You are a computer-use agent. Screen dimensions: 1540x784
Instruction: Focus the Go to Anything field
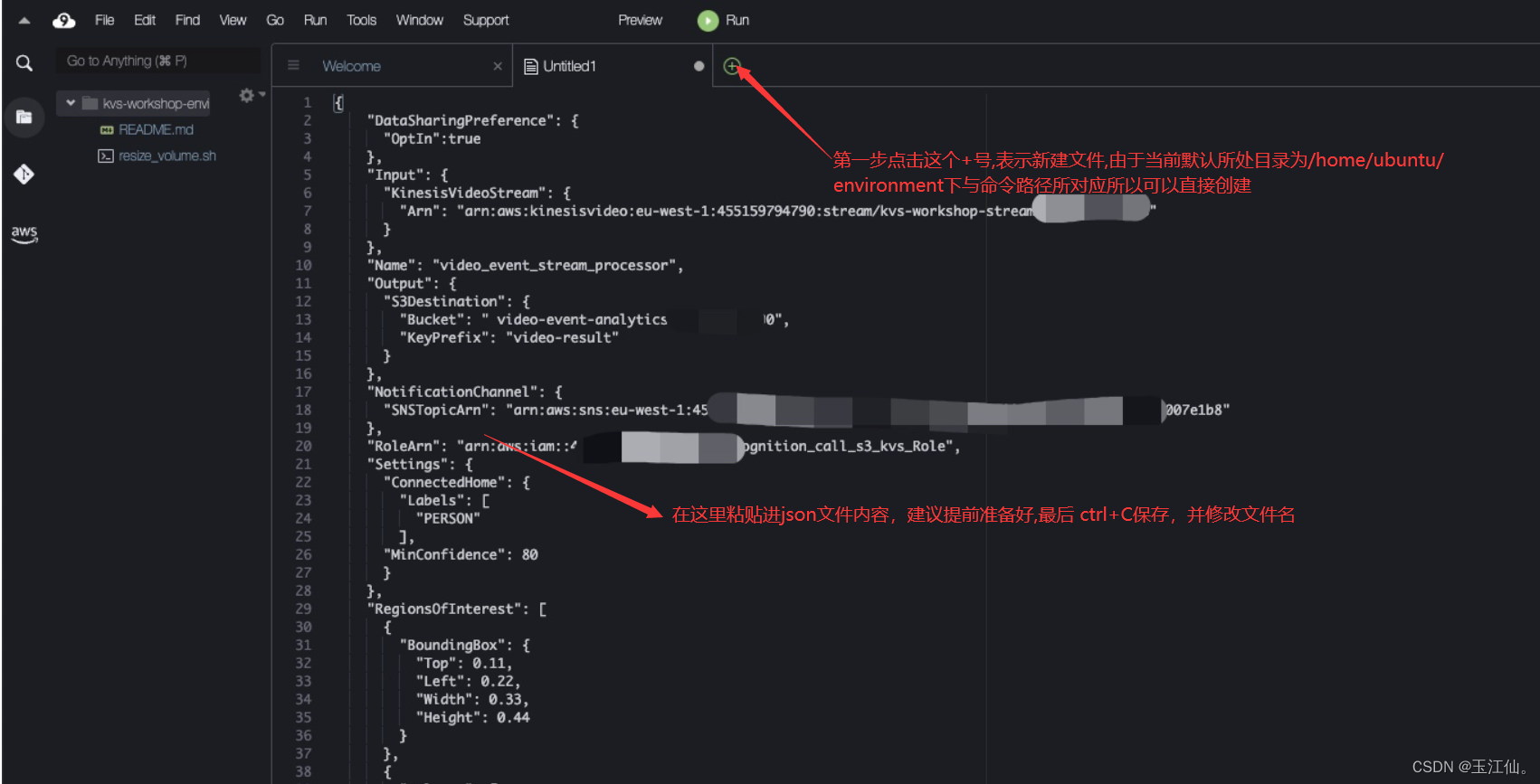click(x=157, y=61)
